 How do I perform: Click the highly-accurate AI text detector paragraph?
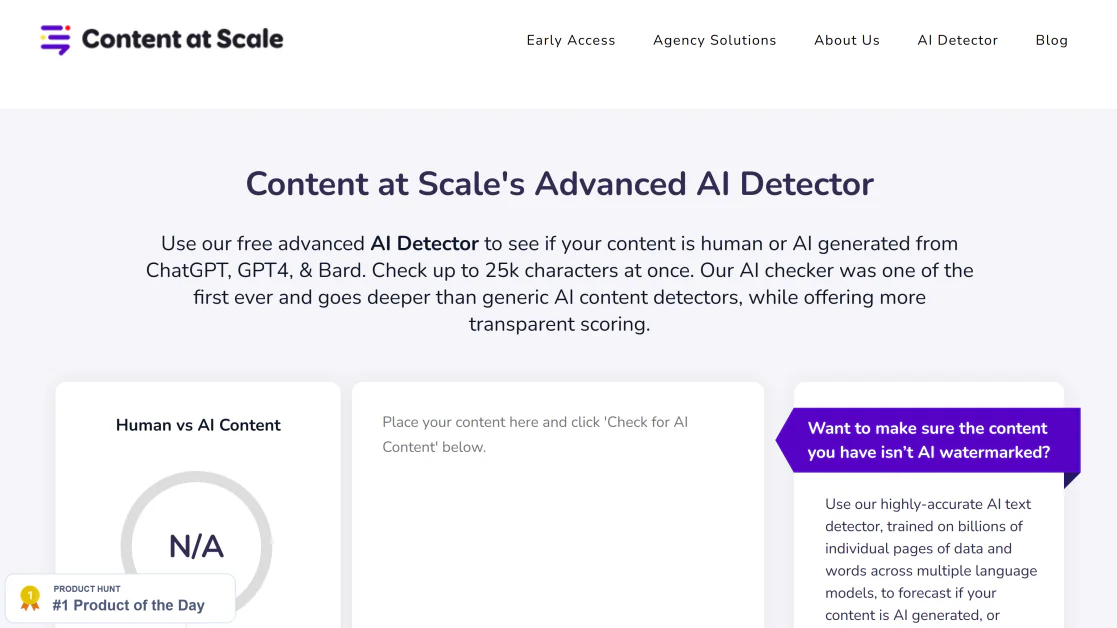click(931, 560)
